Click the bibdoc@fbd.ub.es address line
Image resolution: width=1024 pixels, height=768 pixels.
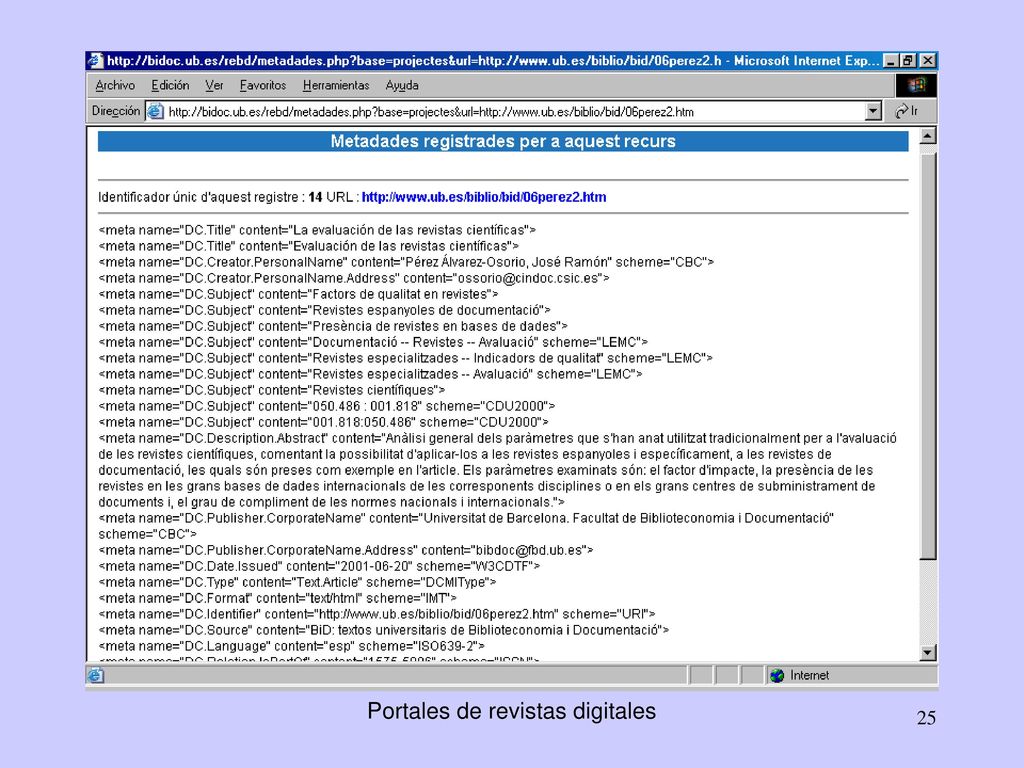coord(345,550)
